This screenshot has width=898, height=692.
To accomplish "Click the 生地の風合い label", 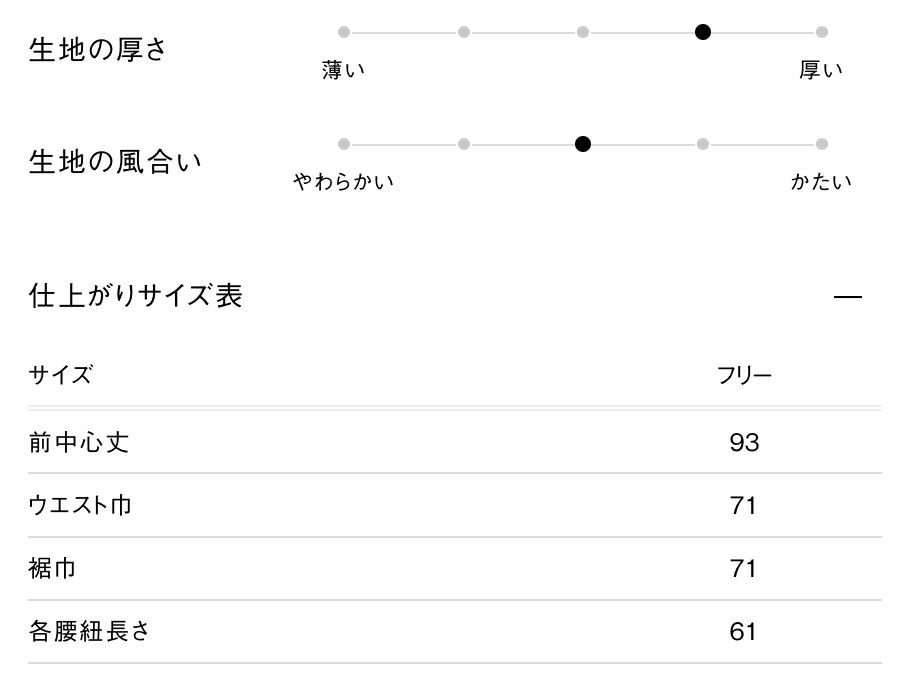I will 115,162.
